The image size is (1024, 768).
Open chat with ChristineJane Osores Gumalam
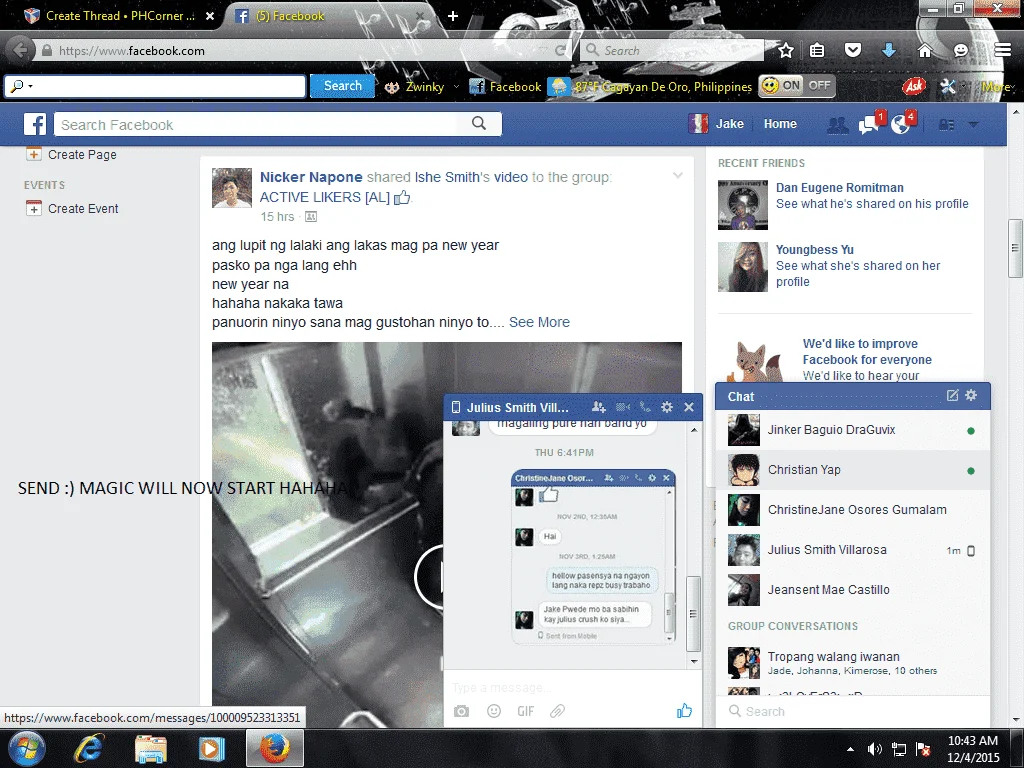(853, 510)
